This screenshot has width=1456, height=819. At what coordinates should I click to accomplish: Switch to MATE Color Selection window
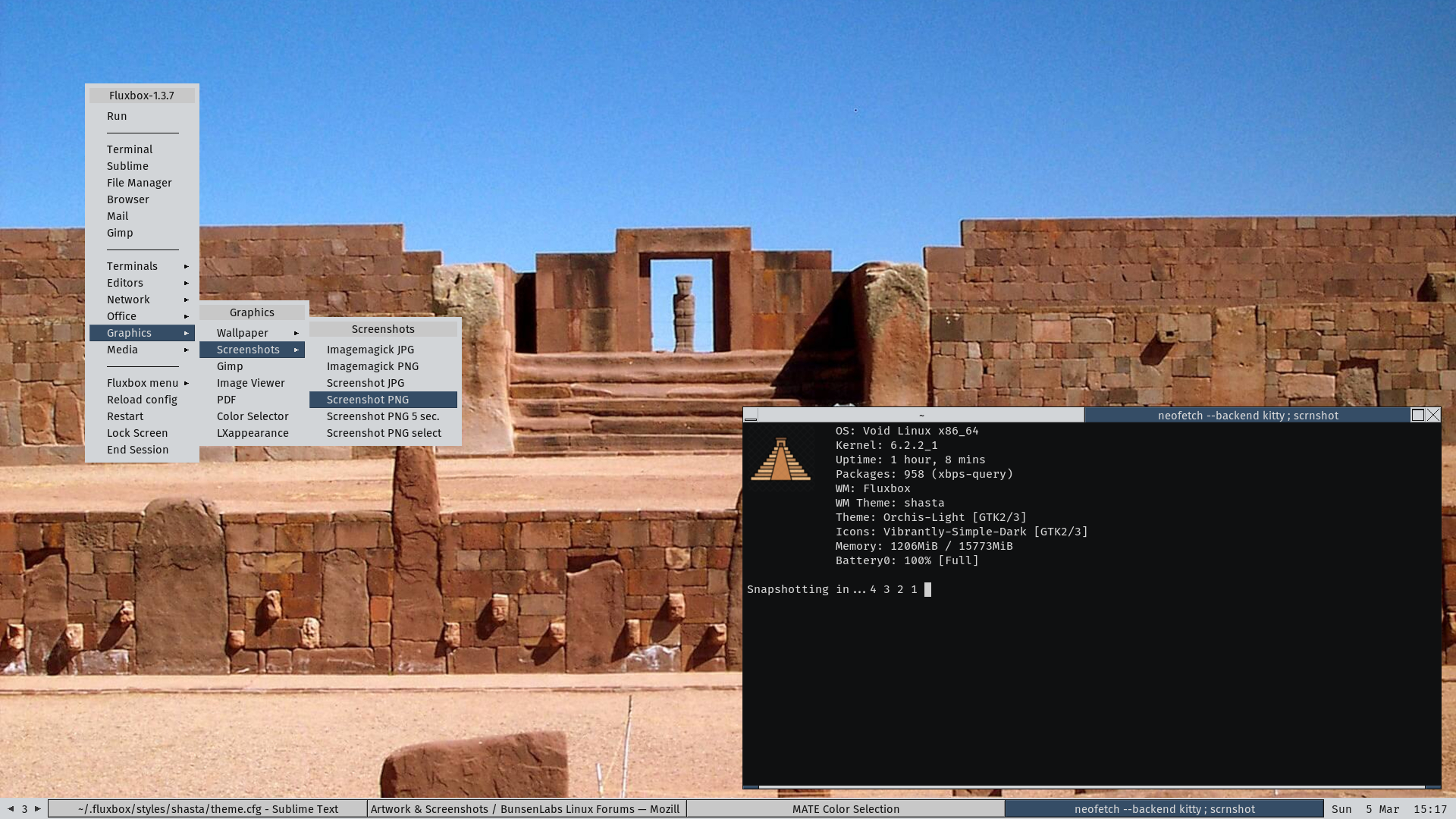[x=846, y=809]
